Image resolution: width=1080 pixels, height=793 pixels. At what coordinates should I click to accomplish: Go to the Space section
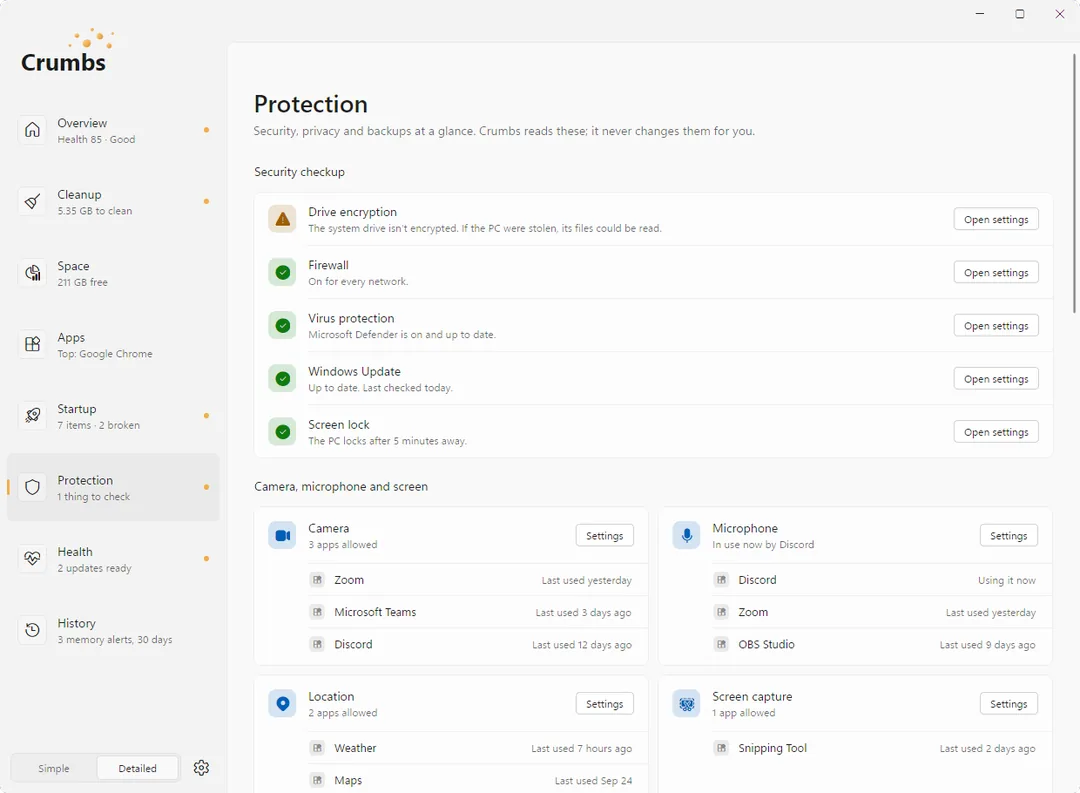click(113, 274)
